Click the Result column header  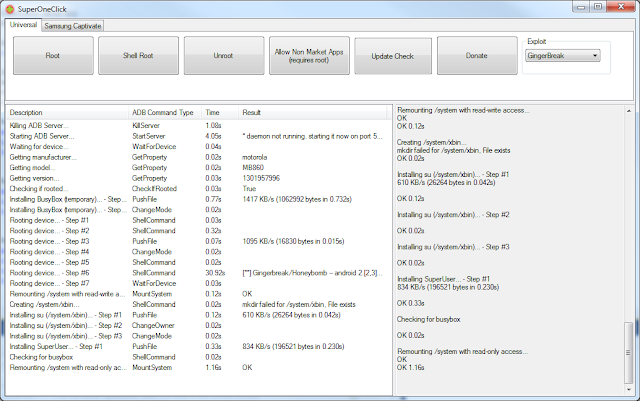point(312,112)
